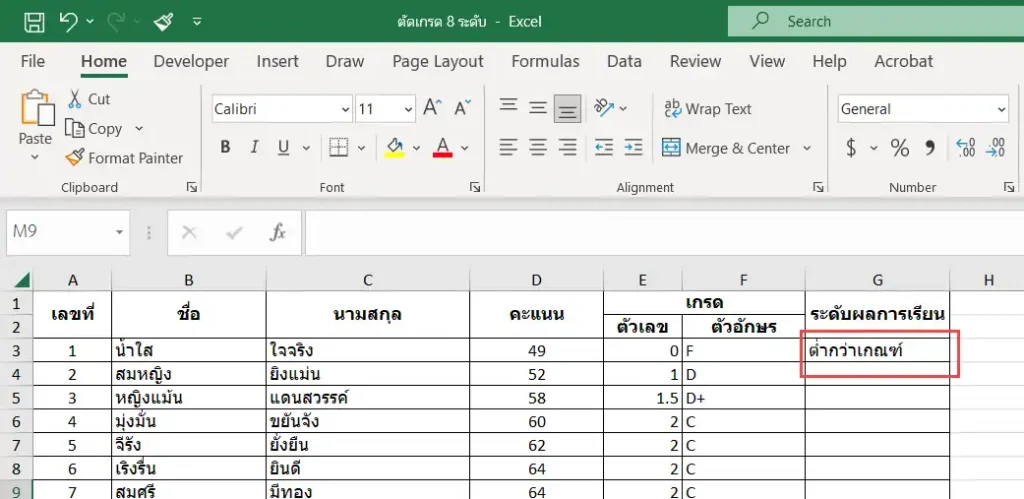Select the Format Painter tool
The height and width of the screenshot is (499, 1024).
[124, 158]
